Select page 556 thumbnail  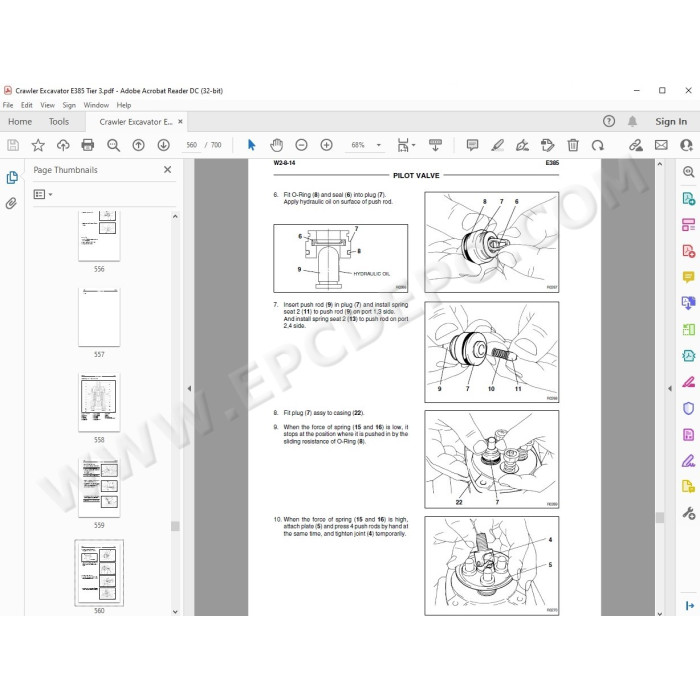(x=99, y=236)
